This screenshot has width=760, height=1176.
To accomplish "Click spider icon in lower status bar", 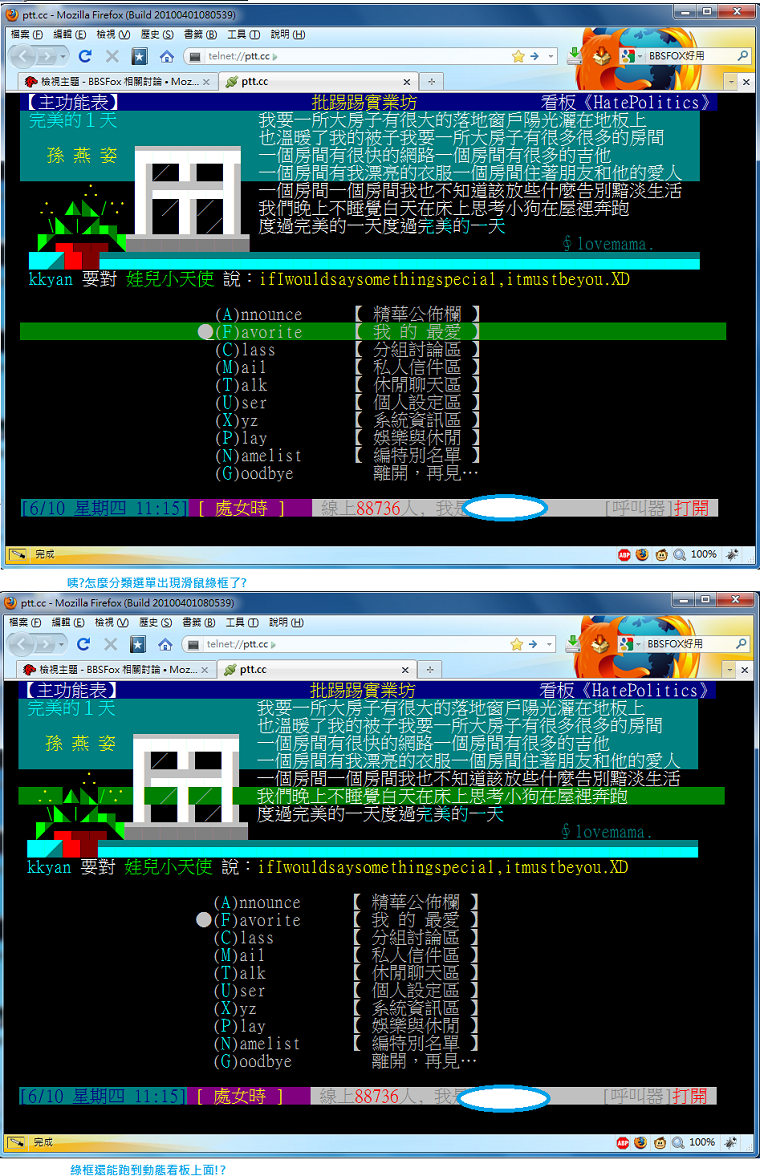I will click(731, 1142).
